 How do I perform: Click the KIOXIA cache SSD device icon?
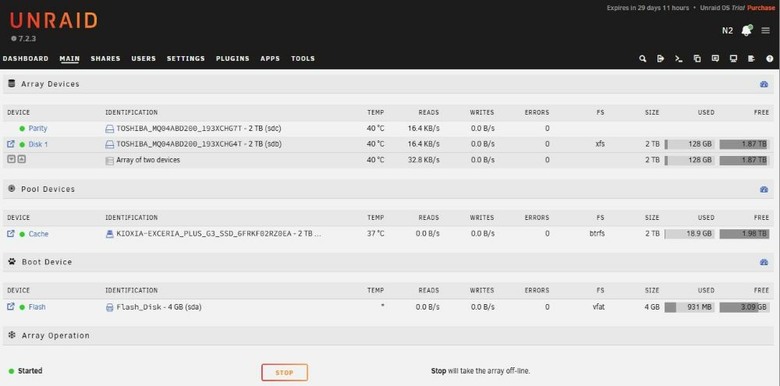click(109, 234)
